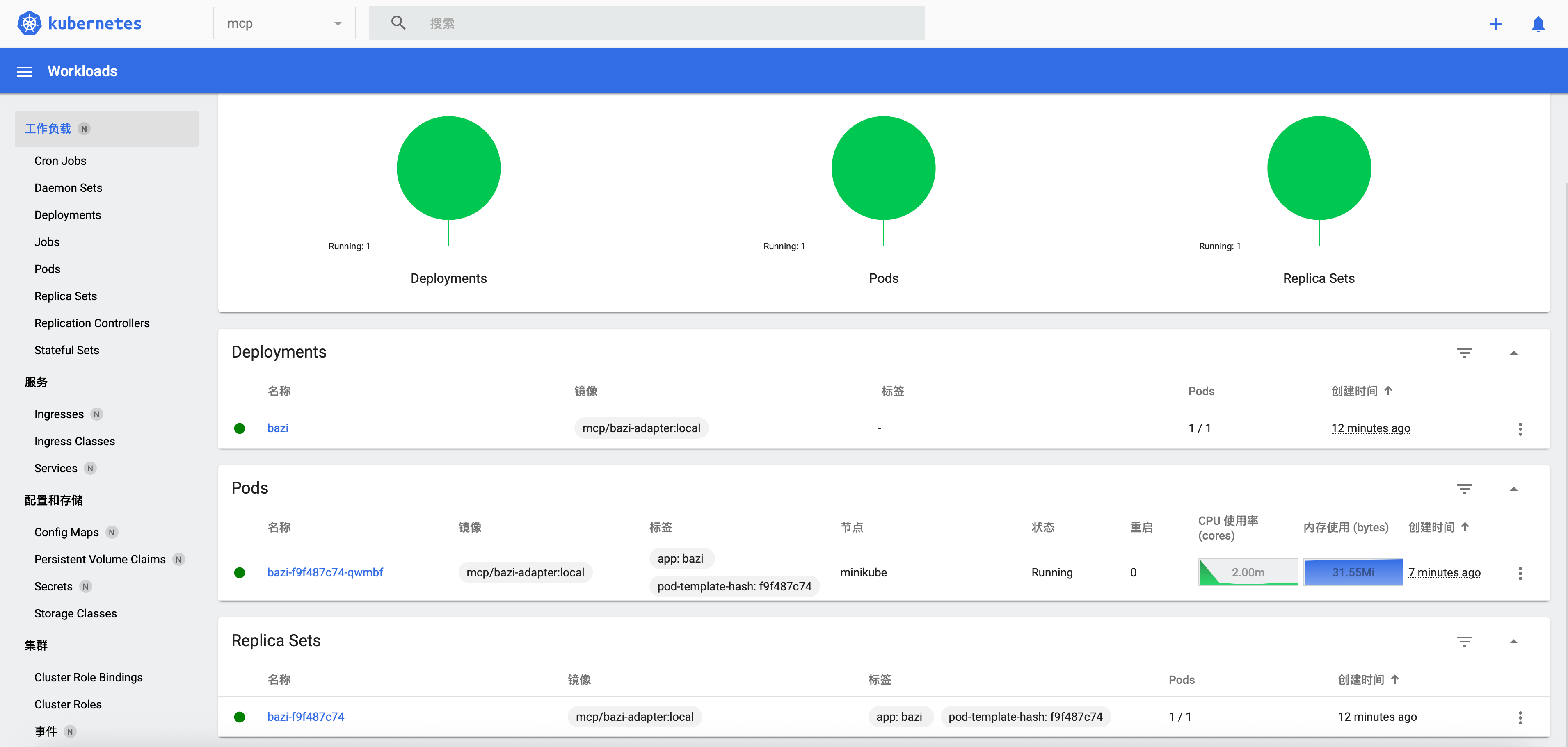Collapse the Deployments card
The width and height of the screenshot is (1568, 747).
tap(1513, 353)
